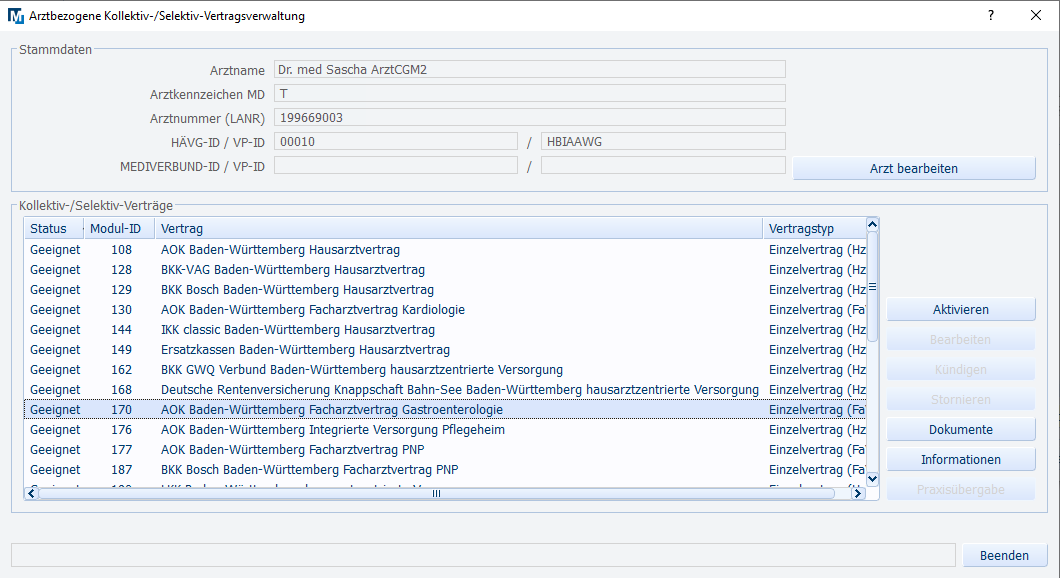
Task: Click the help question mark button
Action: tap(990, 16)
